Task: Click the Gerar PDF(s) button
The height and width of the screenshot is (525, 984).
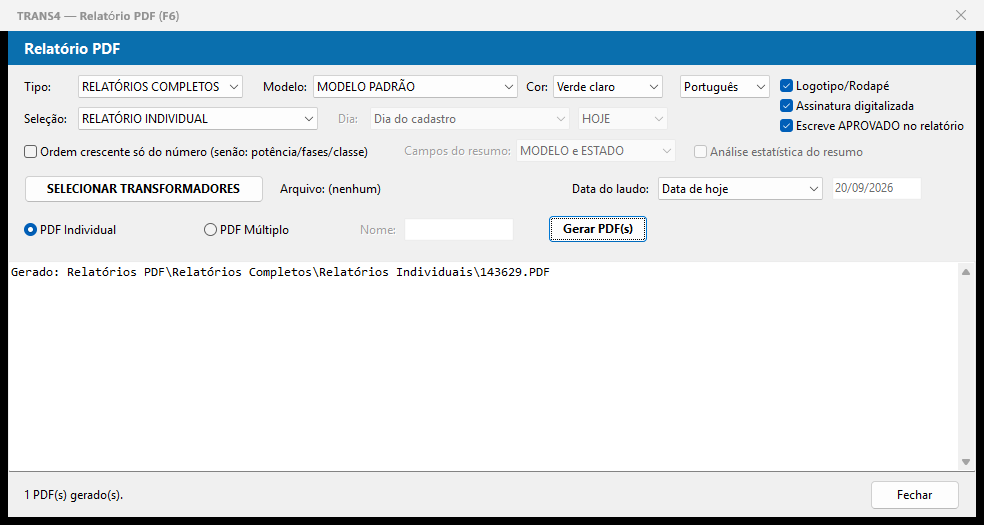Action: pos(597,230)
